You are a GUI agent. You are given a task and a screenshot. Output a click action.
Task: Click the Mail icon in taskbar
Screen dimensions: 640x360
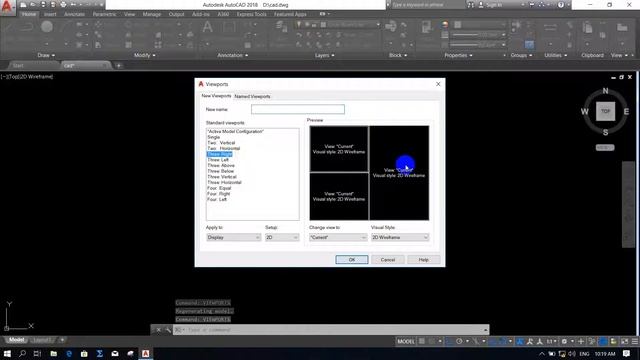click(115, 353)
